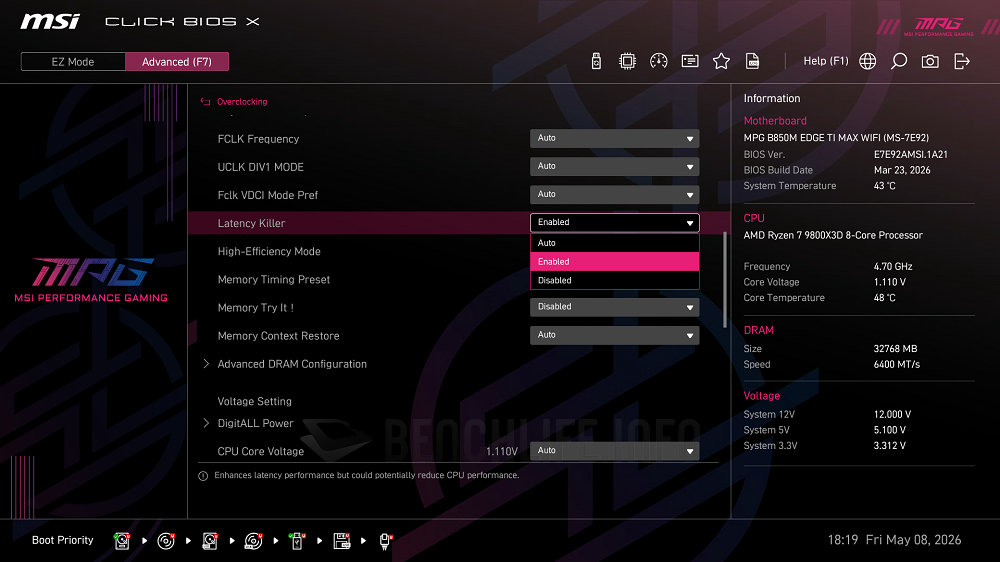This screenshot has height=562, width=1000.
Task: Click the time and date display
Action: [x=894, y=540]
